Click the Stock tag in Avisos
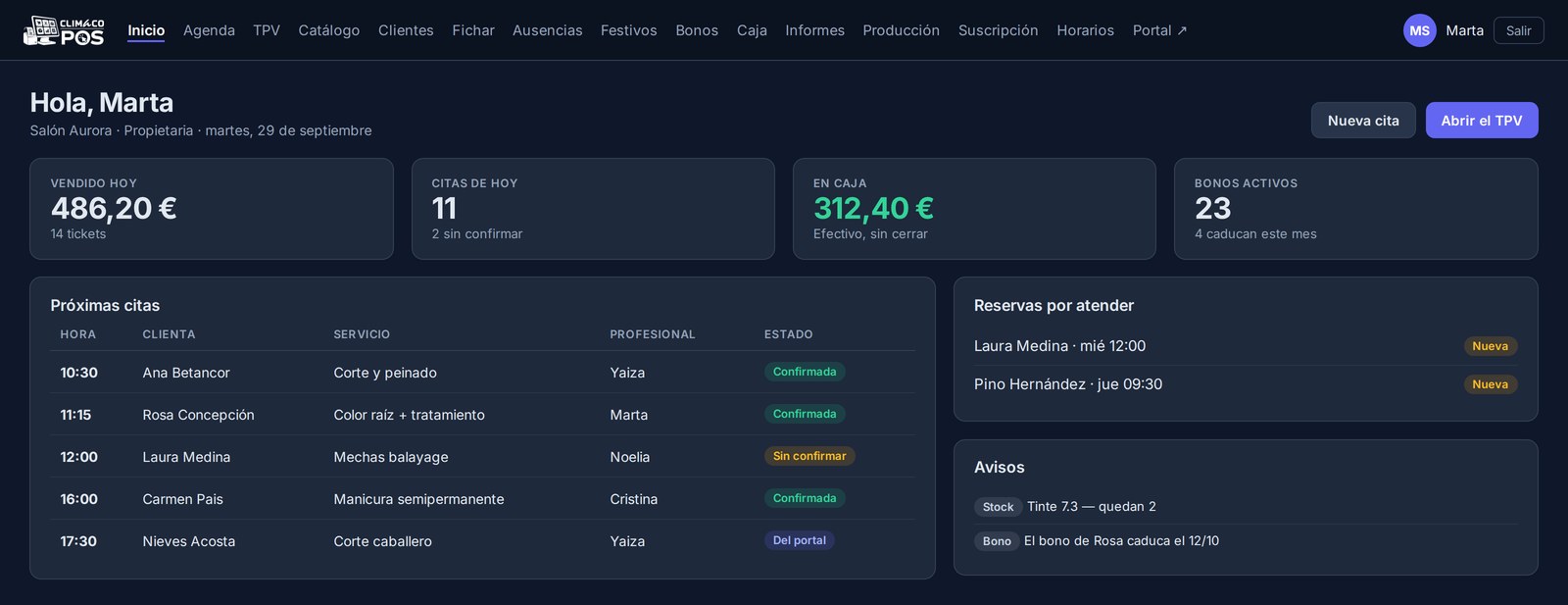Screen dimensions: 1568x605 click(x=998, y=507)
